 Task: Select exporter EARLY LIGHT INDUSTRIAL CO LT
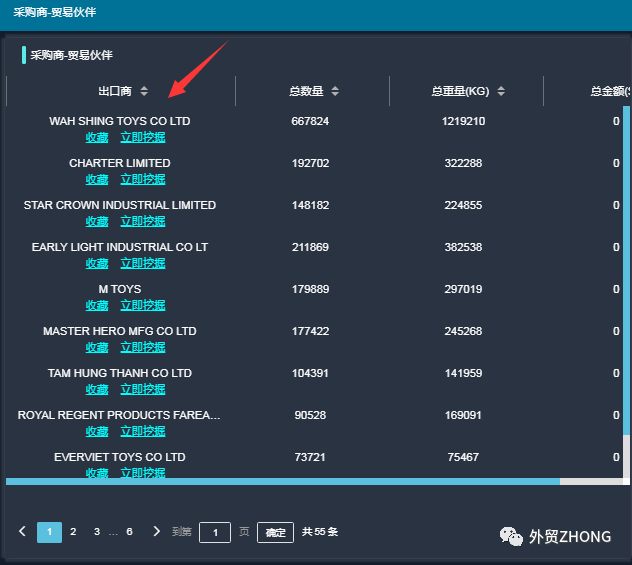coord(120,247)
